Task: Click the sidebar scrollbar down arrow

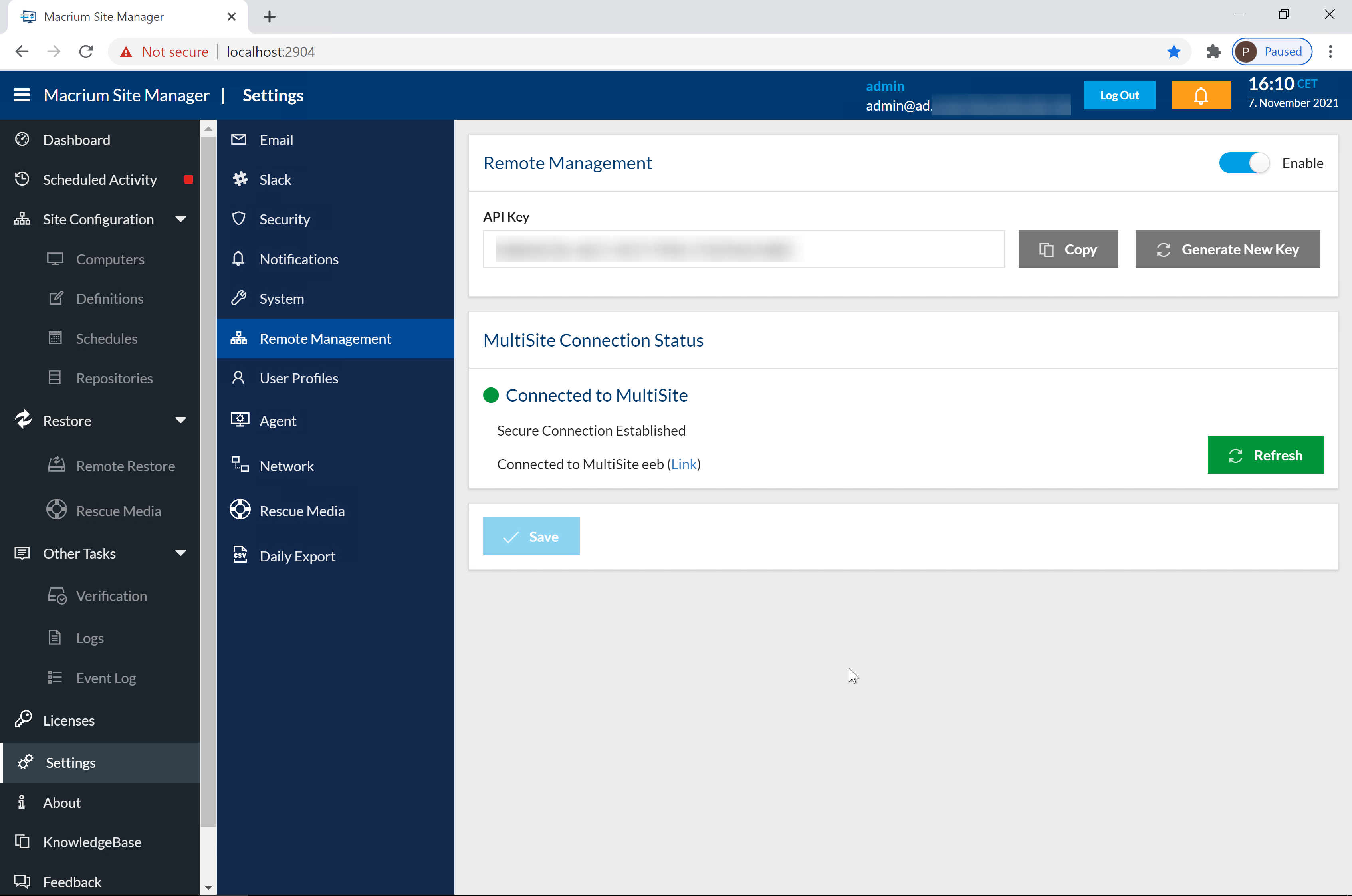Action: (x=208, y=888)
